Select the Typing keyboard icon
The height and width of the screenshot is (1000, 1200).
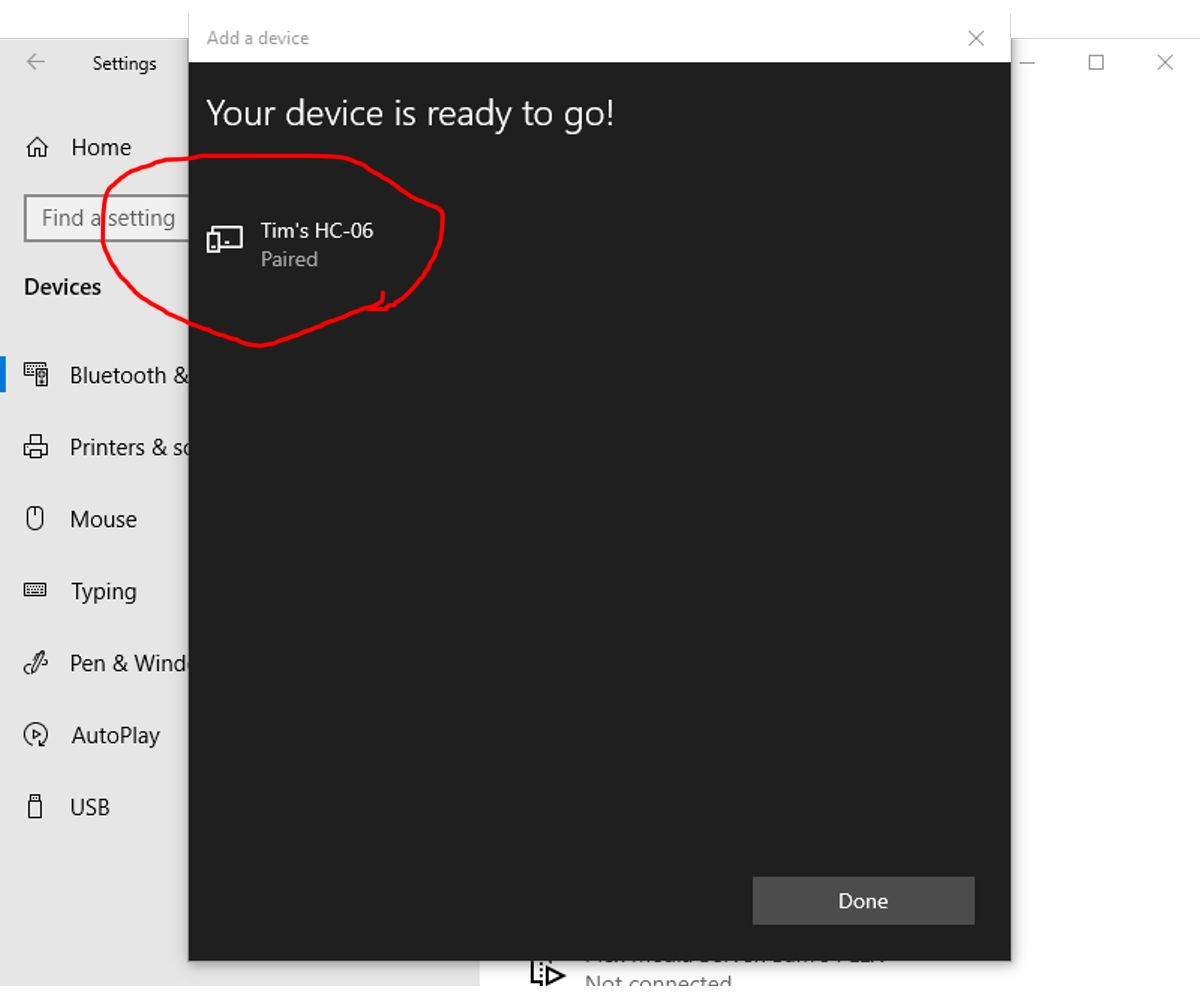coord(35,591)
